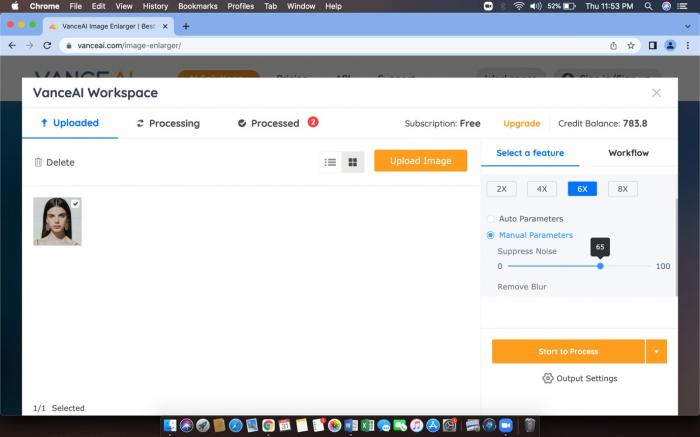Switch to grid view layout

pos(353,162)
